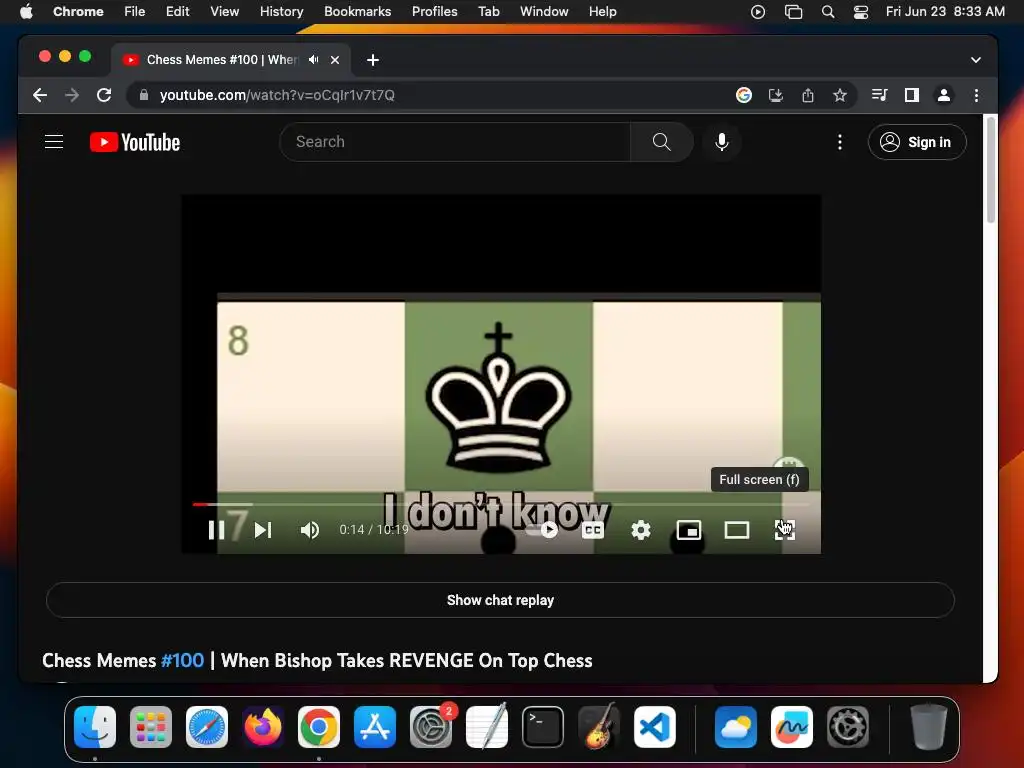
Task: Open the History menu
Action: point(281,11)
